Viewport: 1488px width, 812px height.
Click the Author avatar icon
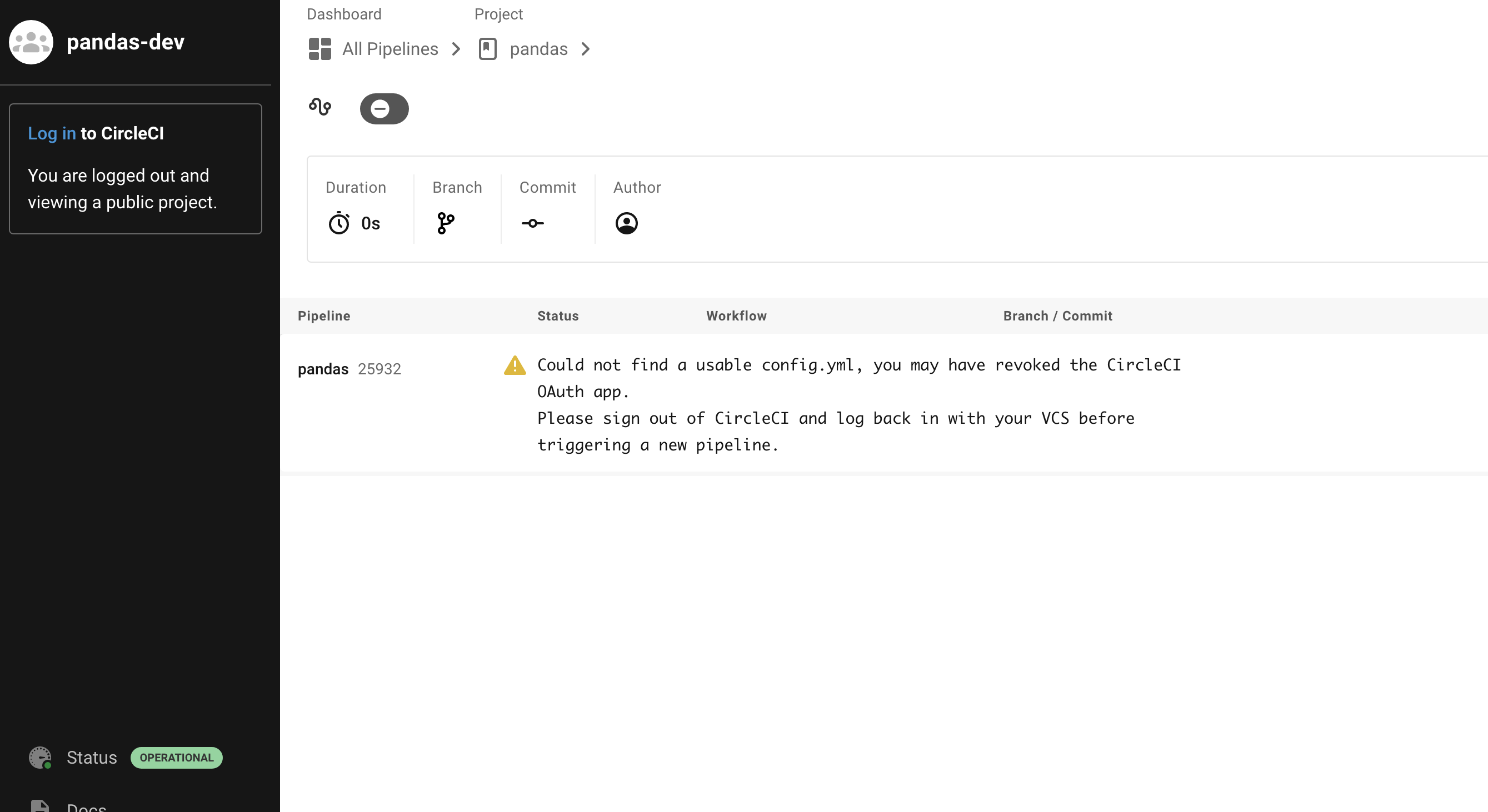pyautogui.click(x=626, y=223)
